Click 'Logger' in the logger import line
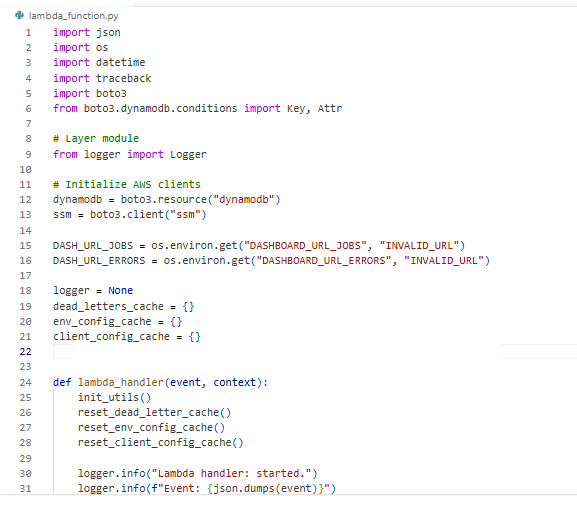Viewport: 577px width, 510px height. click(188, 155)
